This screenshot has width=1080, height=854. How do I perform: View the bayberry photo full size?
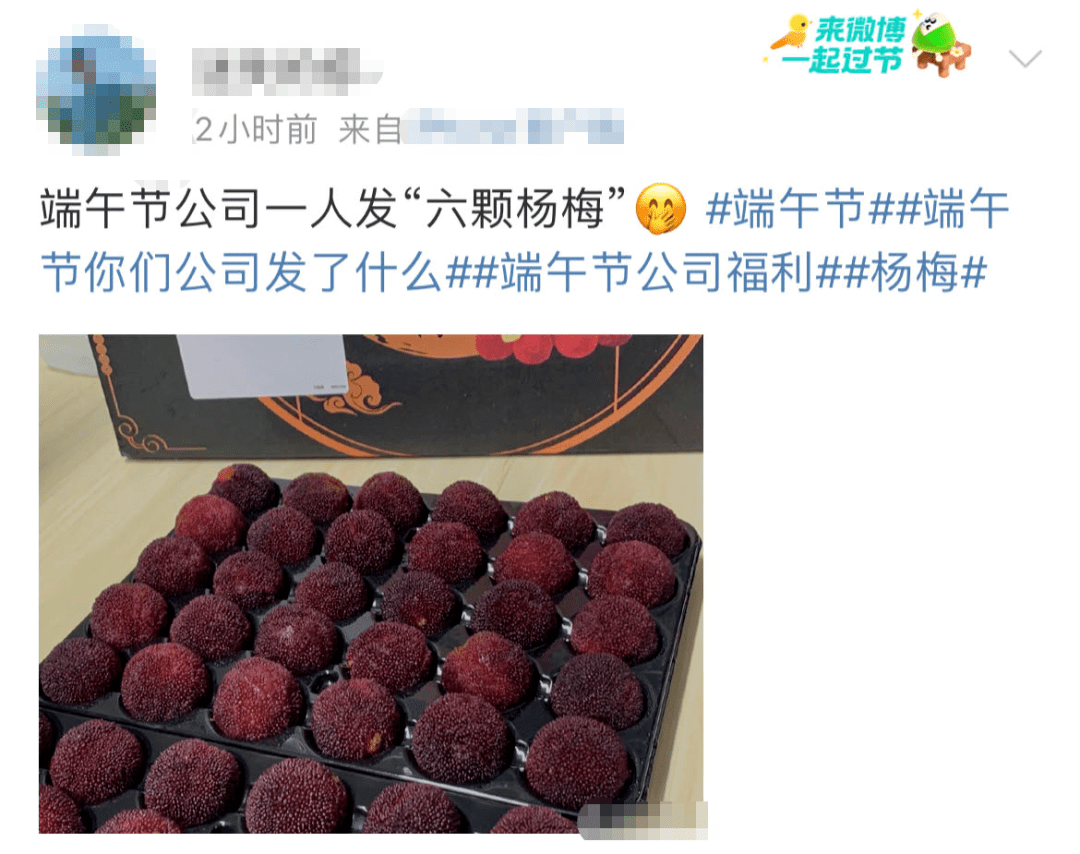click(x=371, y=583)
